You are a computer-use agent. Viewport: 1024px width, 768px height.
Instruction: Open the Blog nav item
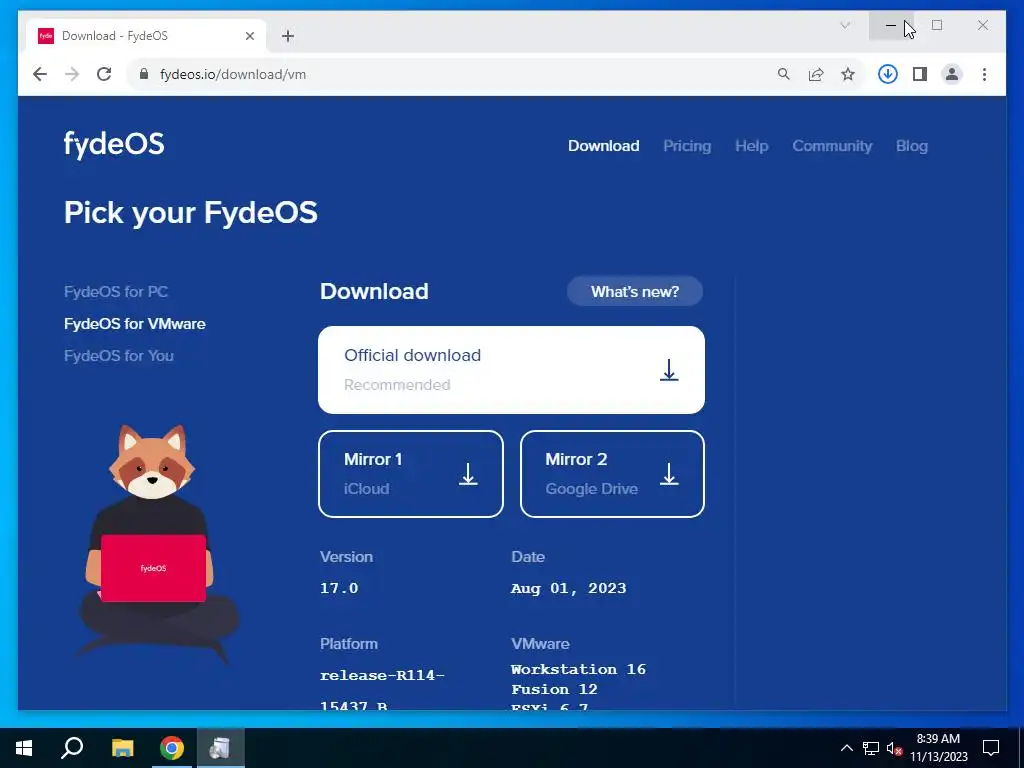pos(912,146)
